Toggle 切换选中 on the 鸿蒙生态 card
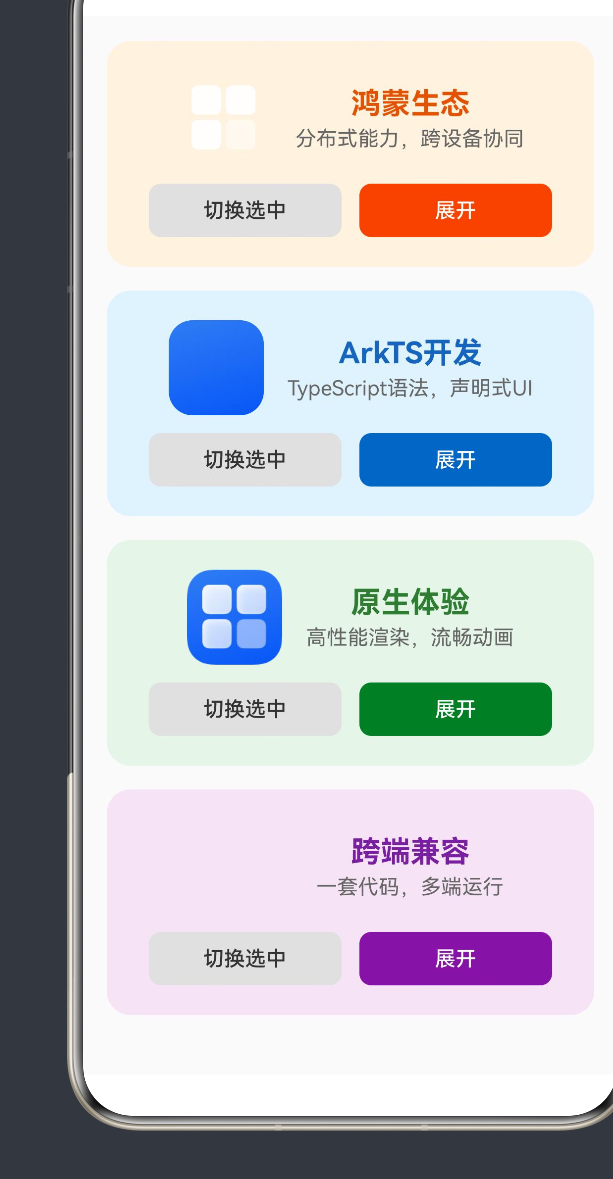This screenshot has width=613, height=1179. tap(245, 211)
